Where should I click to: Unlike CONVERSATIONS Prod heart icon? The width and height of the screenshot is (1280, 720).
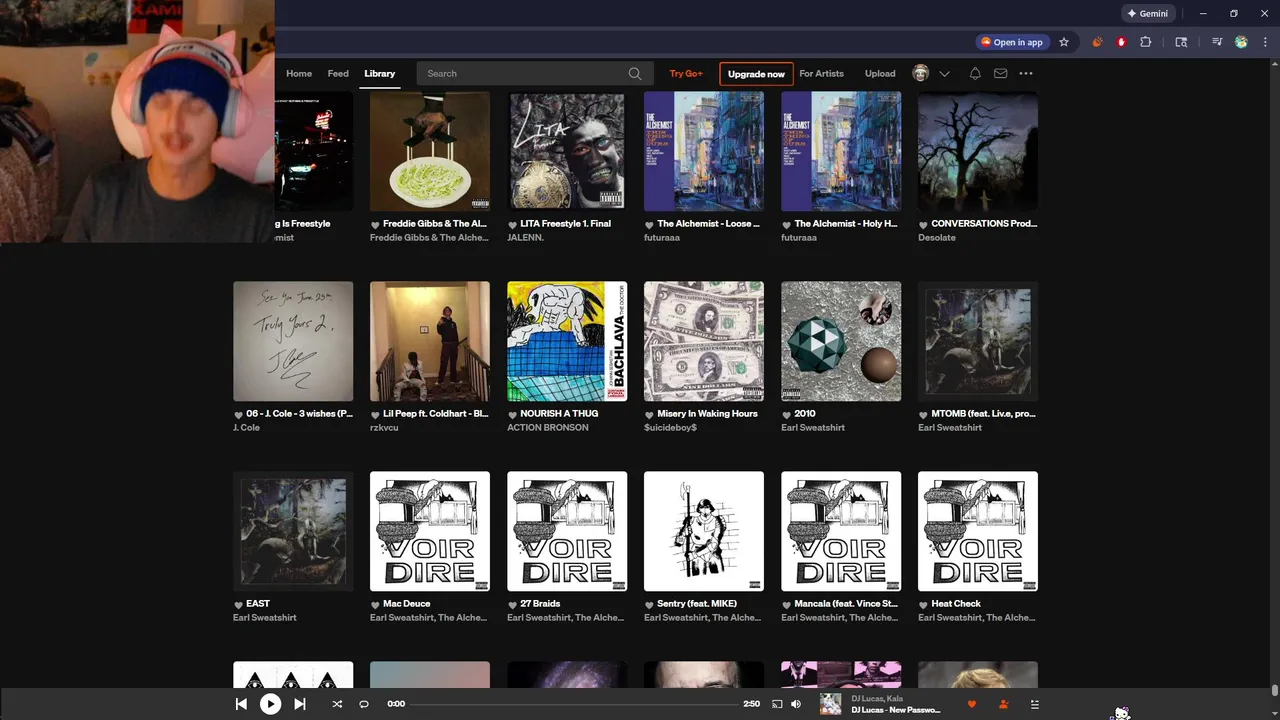pos(923,225)
